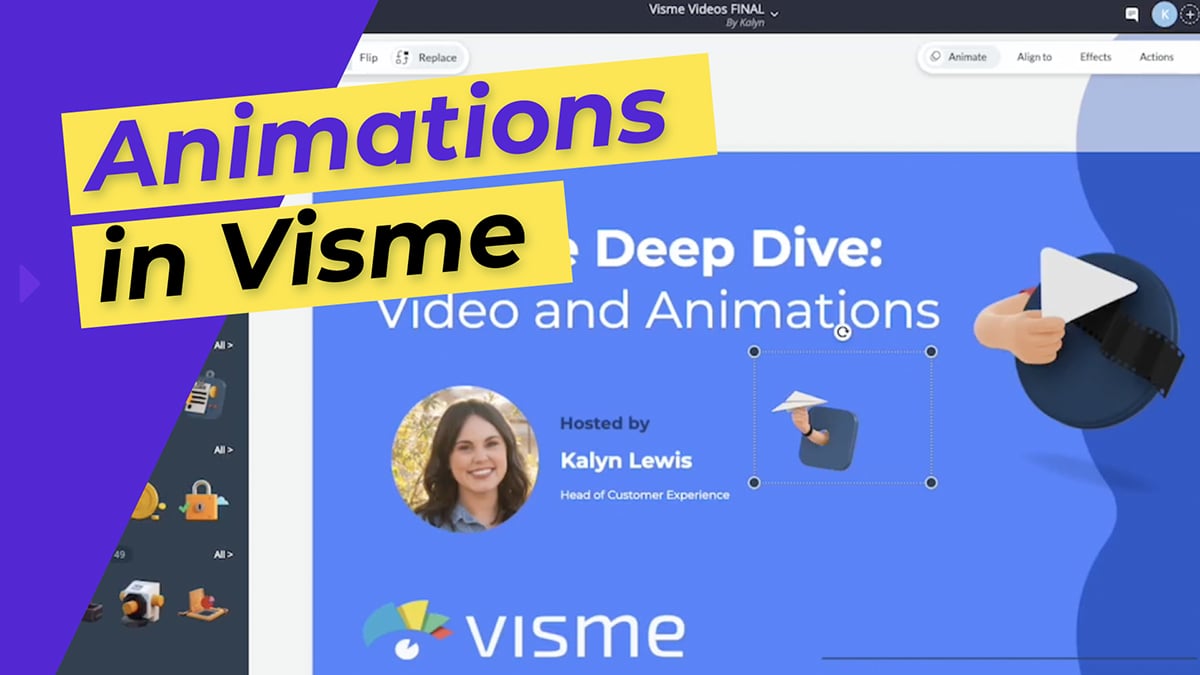Select the host portrait photo

(x=465, y=458)
